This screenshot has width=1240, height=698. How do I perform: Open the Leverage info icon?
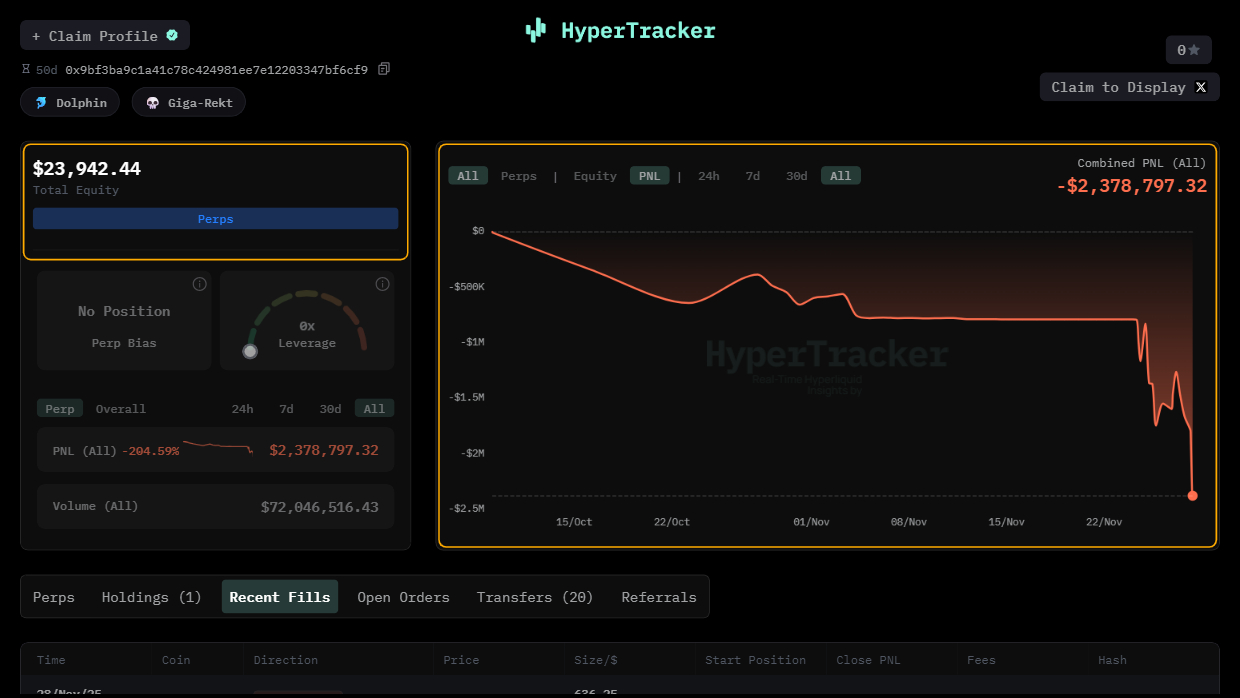(382, 284)
